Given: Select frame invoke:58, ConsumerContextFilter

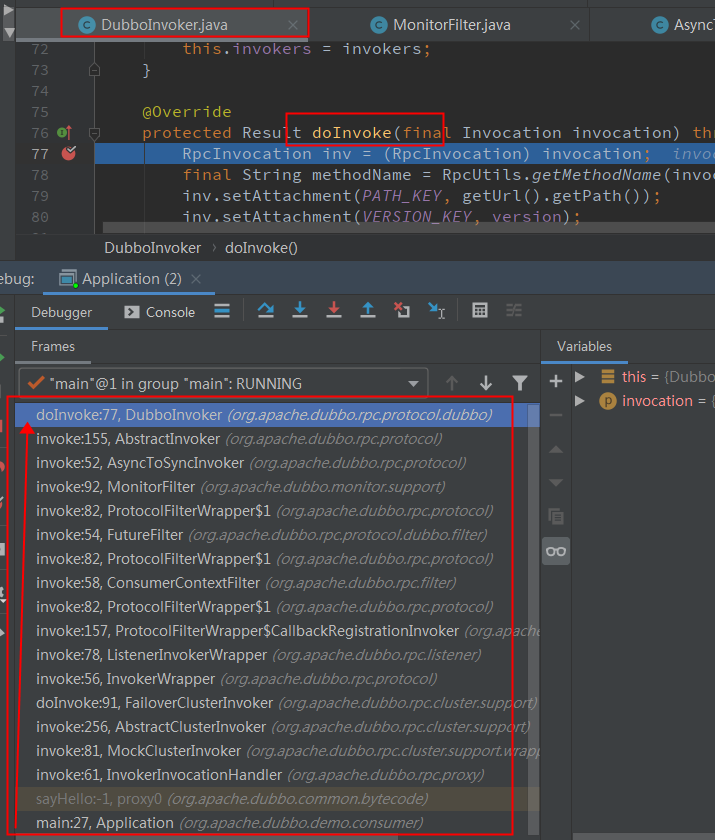Looking at the screenshot, I should click(271, 583).
